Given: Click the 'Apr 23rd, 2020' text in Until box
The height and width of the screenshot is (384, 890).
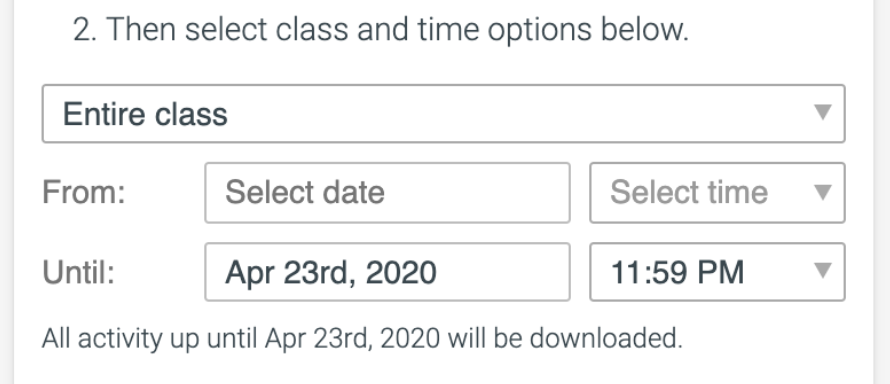Looking at the screenshot, I should [x=331, y=273].
